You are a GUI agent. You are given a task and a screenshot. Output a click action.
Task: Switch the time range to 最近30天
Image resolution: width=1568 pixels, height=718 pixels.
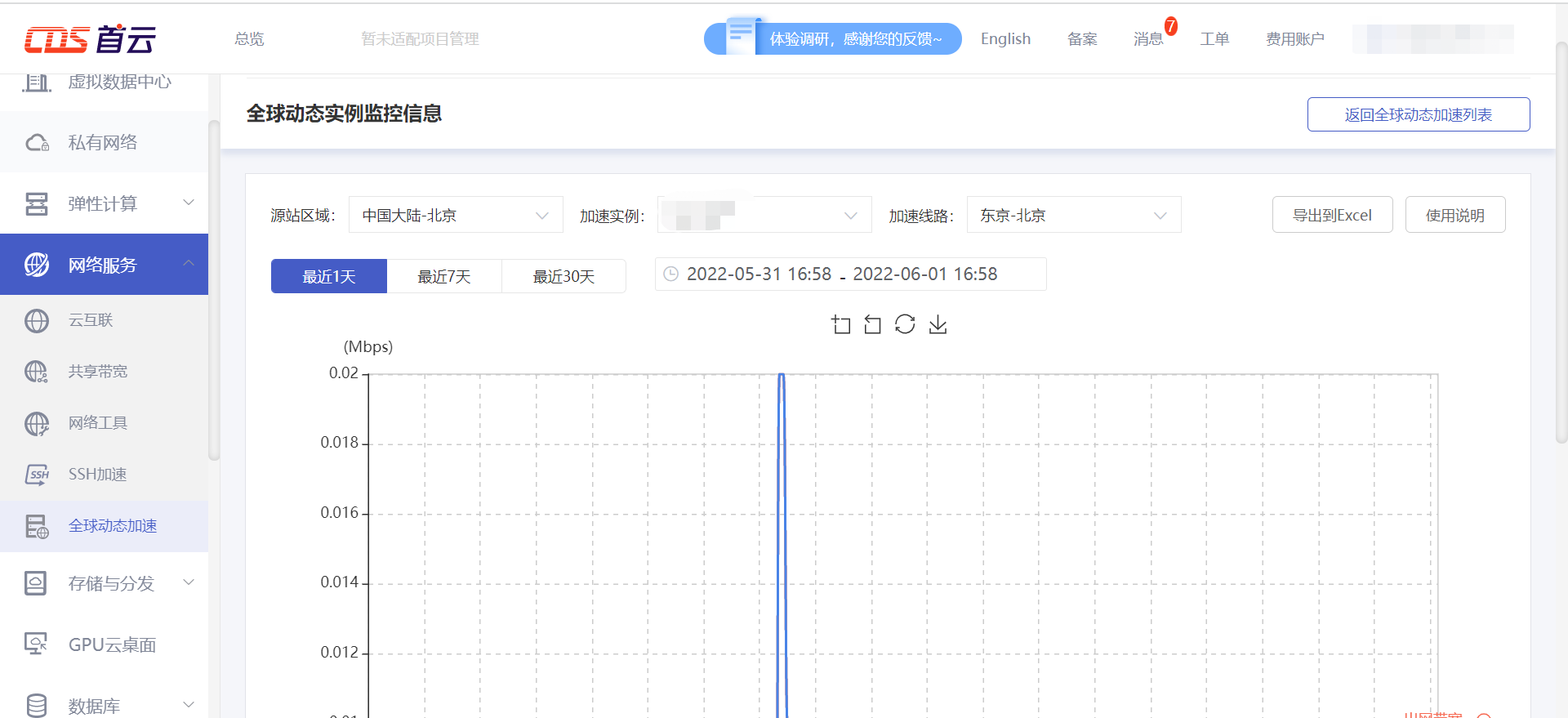[563, 276]
